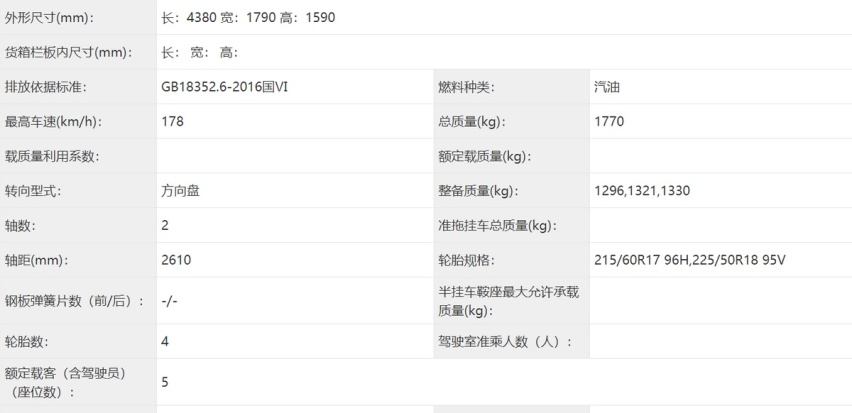This screenshot has width=852, height=413.
Task: Select curb weight value 1296,1321,1330
Action: tap(642, 191)
